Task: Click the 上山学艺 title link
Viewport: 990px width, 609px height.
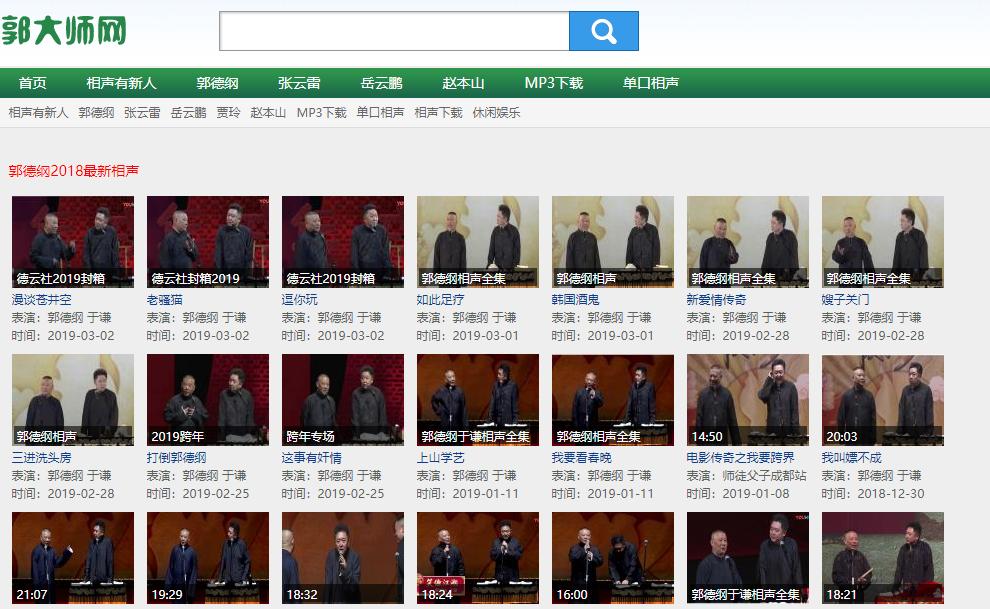Action: 441,458
